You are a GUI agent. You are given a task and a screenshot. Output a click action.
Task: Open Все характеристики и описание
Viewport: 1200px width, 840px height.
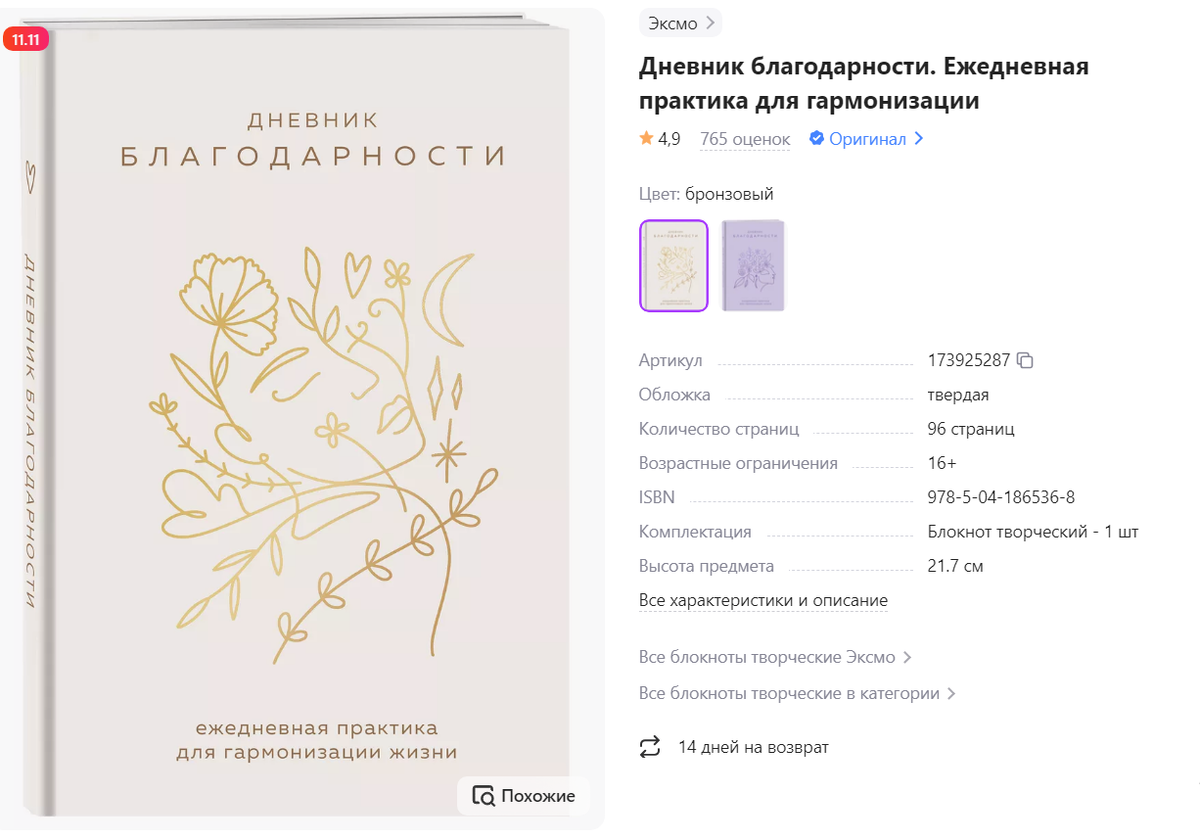click(763, 600)
